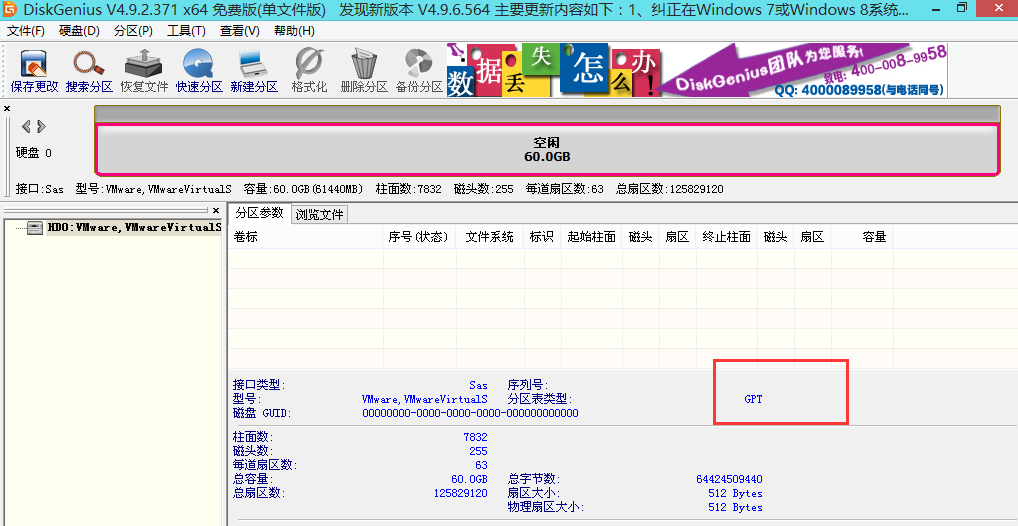Close the left tree panel with X
This screenshot has height=526, width=1018.
[x=216, y=210]
